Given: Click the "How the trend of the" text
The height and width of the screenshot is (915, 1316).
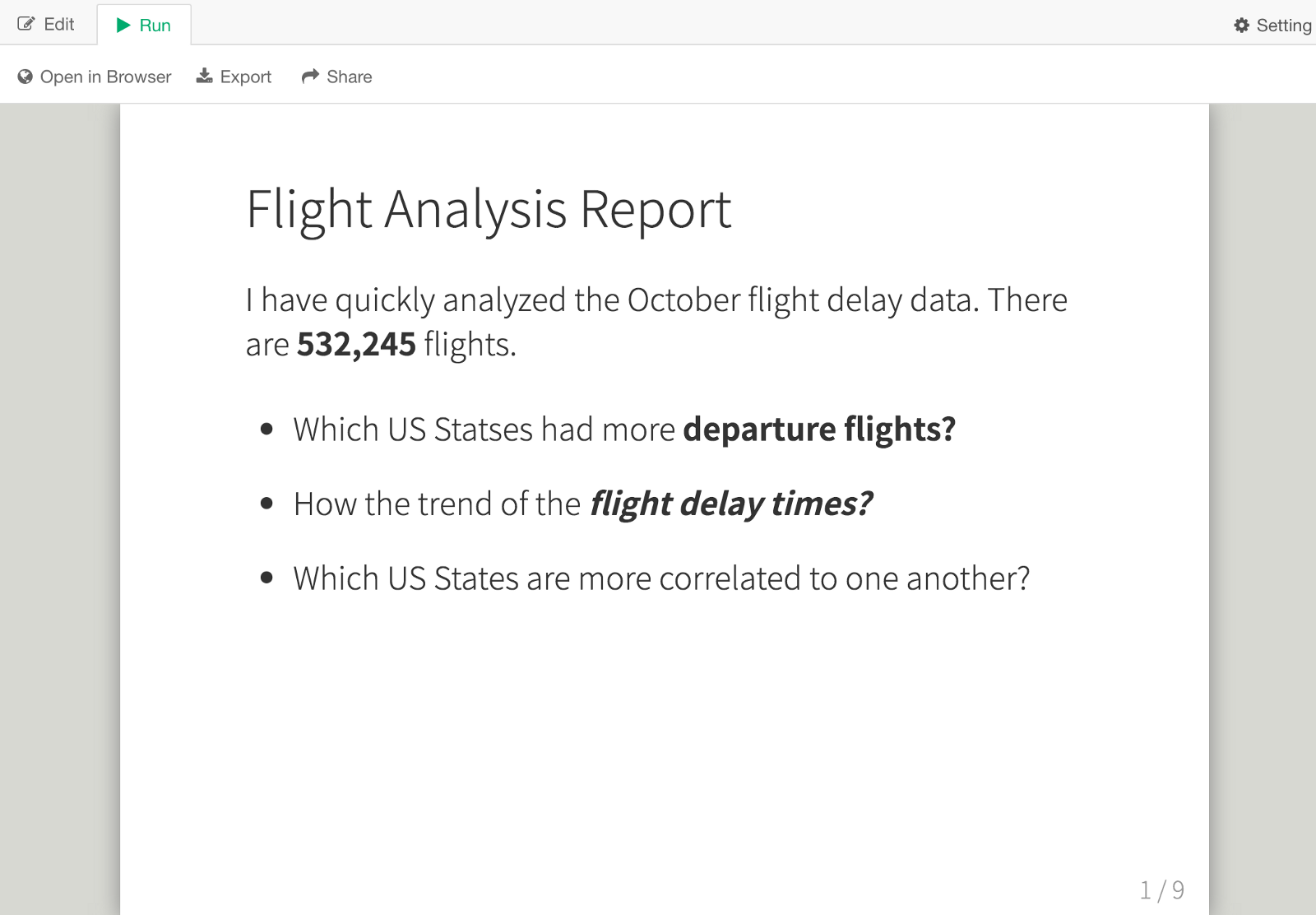Looking at the screenshot, I should click(x=437, y=504).
